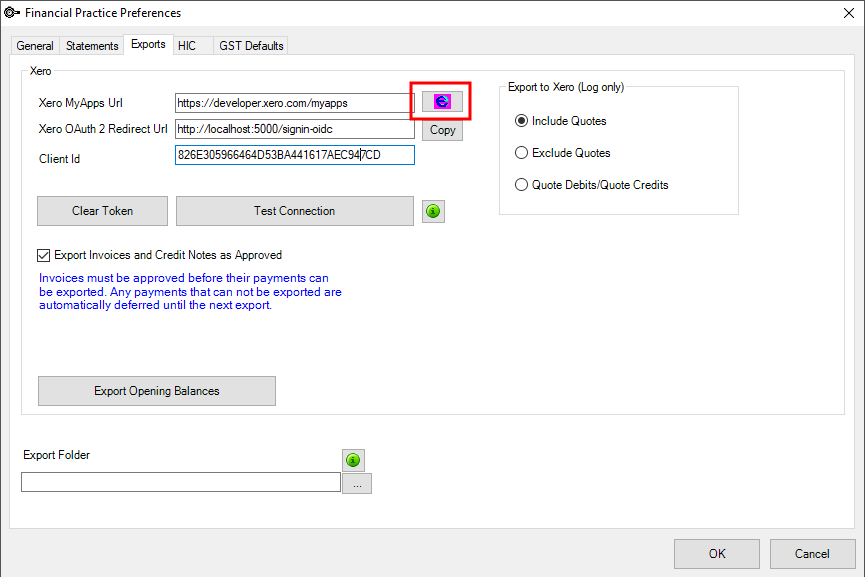Click the blue note 'Invoices must be approved before their payments can'
The image size is (865, 577).
pyautogui.click(x=184, y=278)
